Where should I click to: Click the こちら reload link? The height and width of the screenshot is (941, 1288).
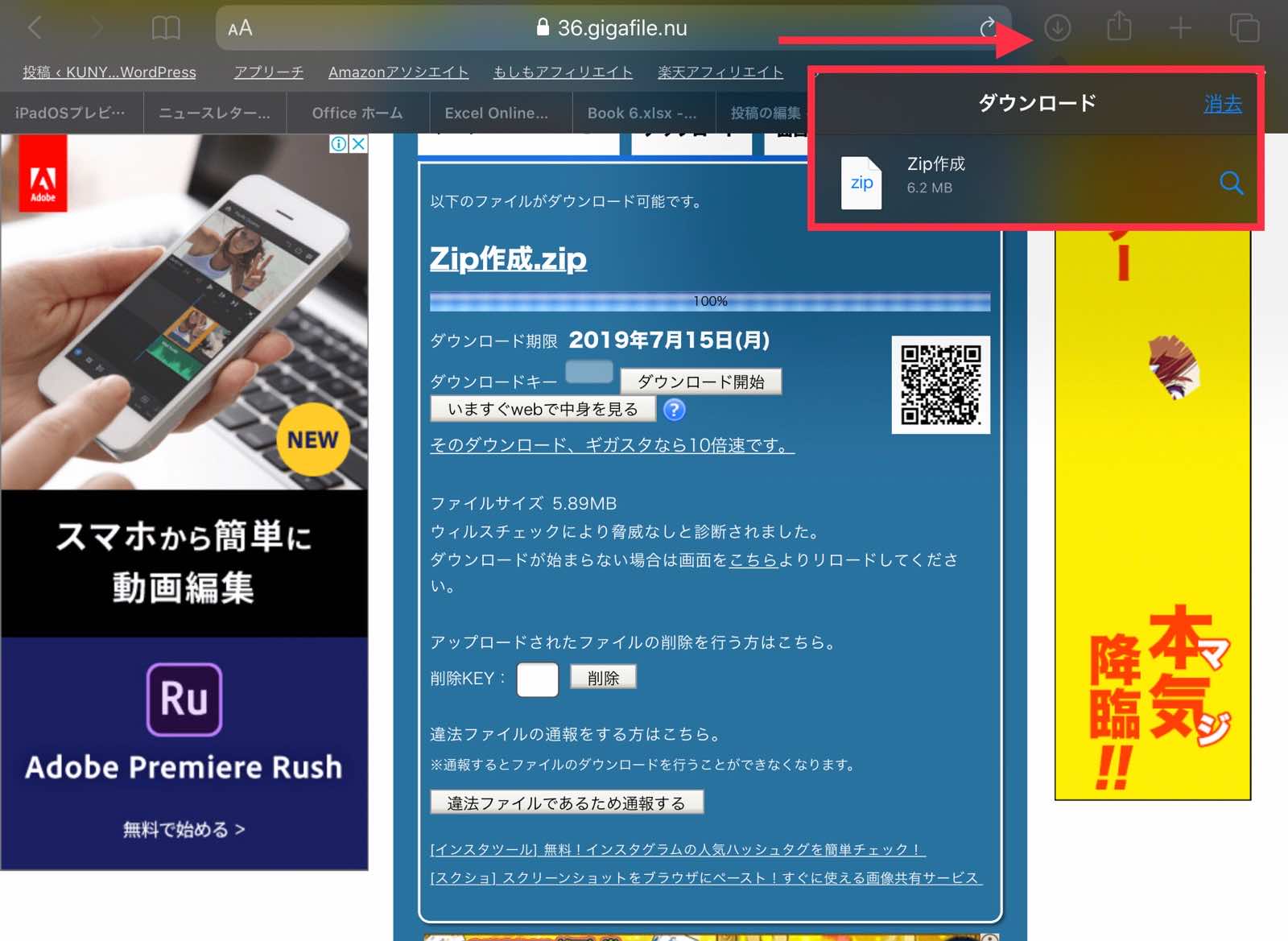pyautogui.click(x=753, y=559)
